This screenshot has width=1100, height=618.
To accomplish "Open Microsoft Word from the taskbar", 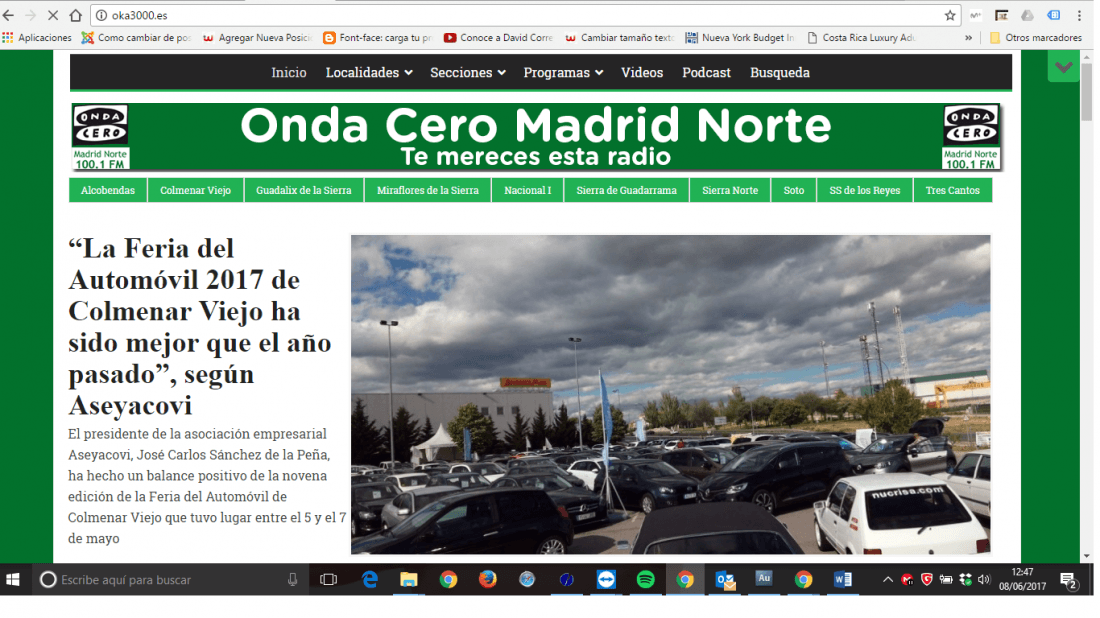I will 843,579.
